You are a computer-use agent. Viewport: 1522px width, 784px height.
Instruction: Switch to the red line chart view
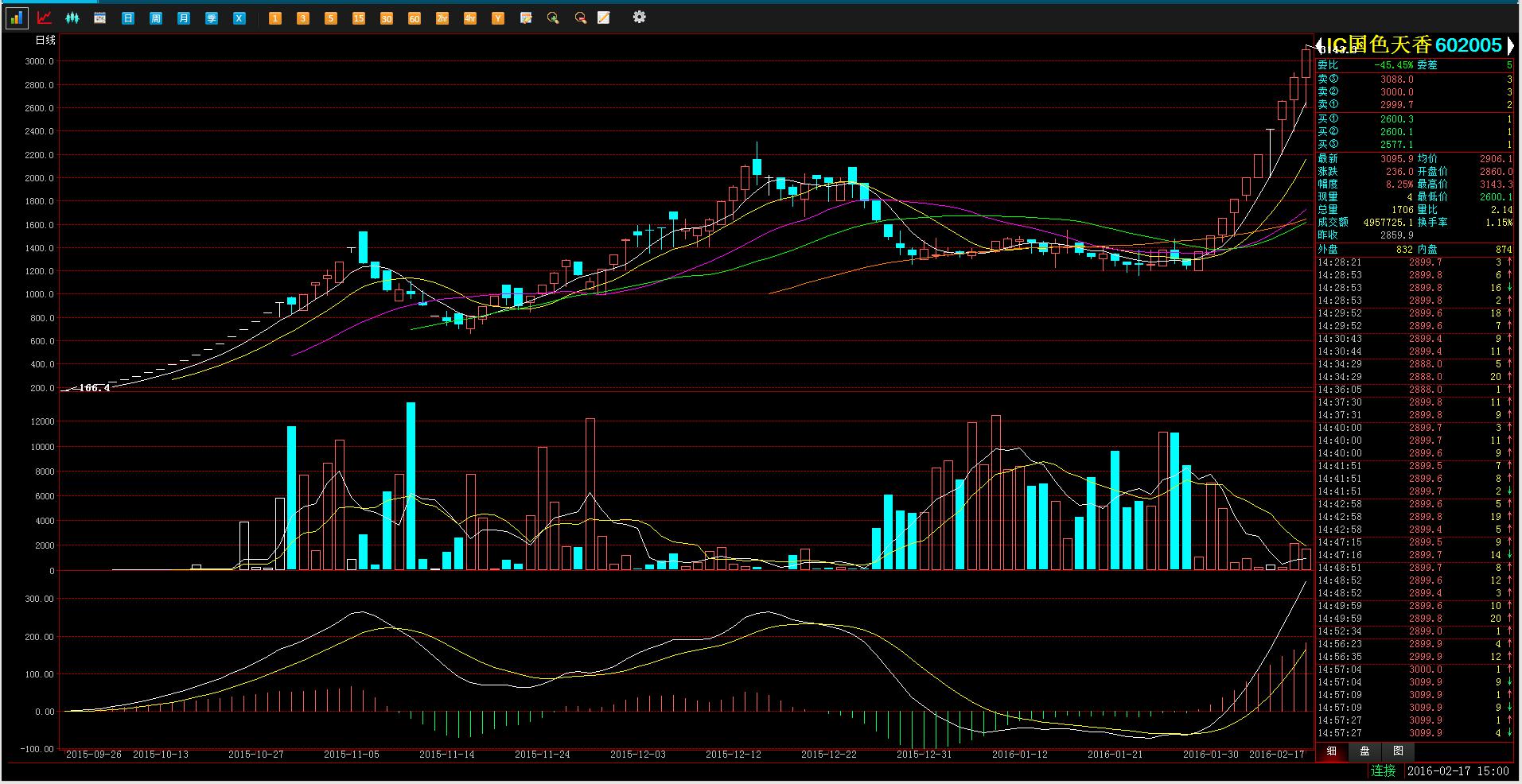[x=45, y=17]
